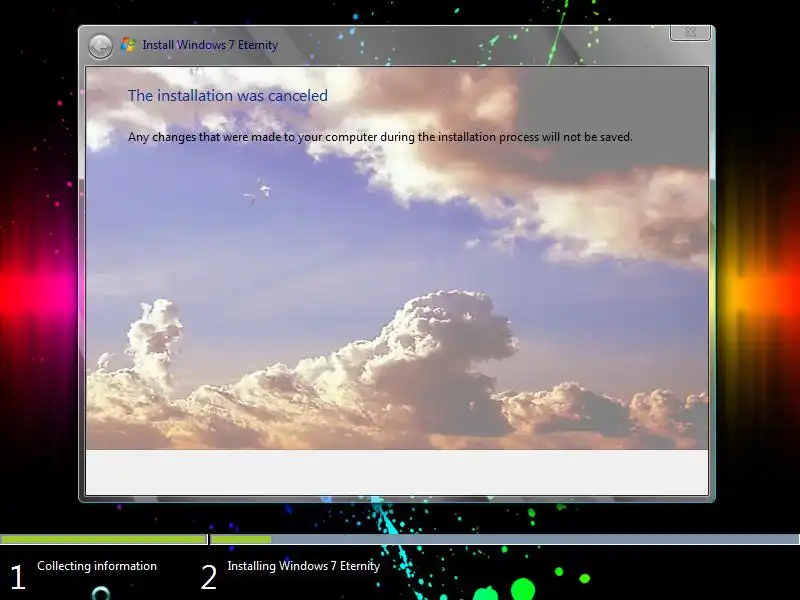Viewport: 800px width, 600px height.
Task: Click the Windows flag logo in title bar
Action: pos(128,45)
